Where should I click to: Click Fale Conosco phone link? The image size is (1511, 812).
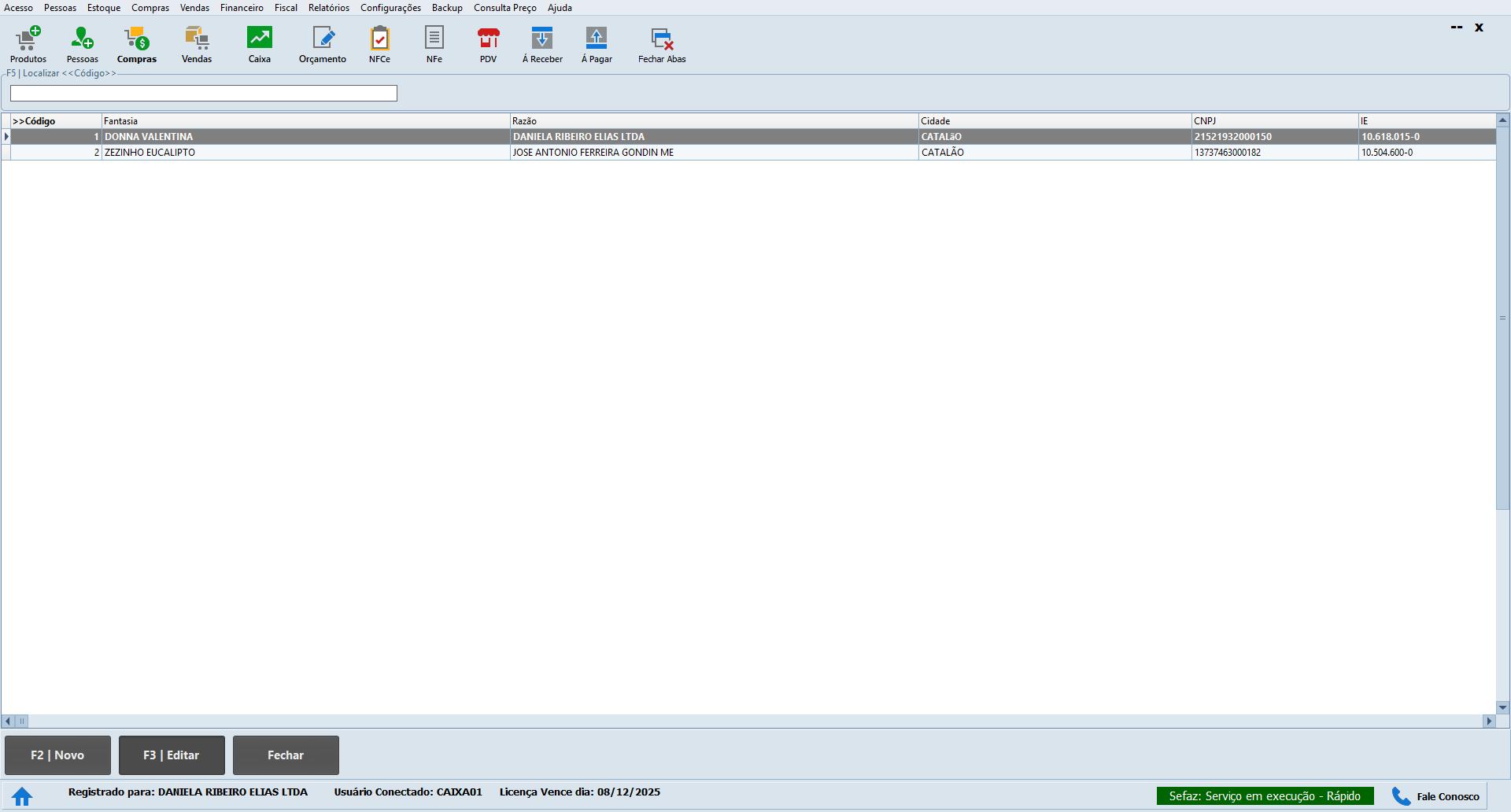coord(1436,796)
